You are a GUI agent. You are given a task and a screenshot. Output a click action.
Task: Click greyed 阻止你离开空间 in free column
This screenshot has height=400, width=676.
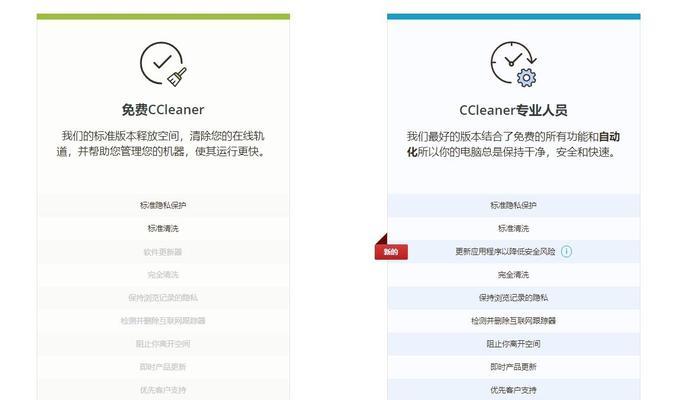point(163,344)
